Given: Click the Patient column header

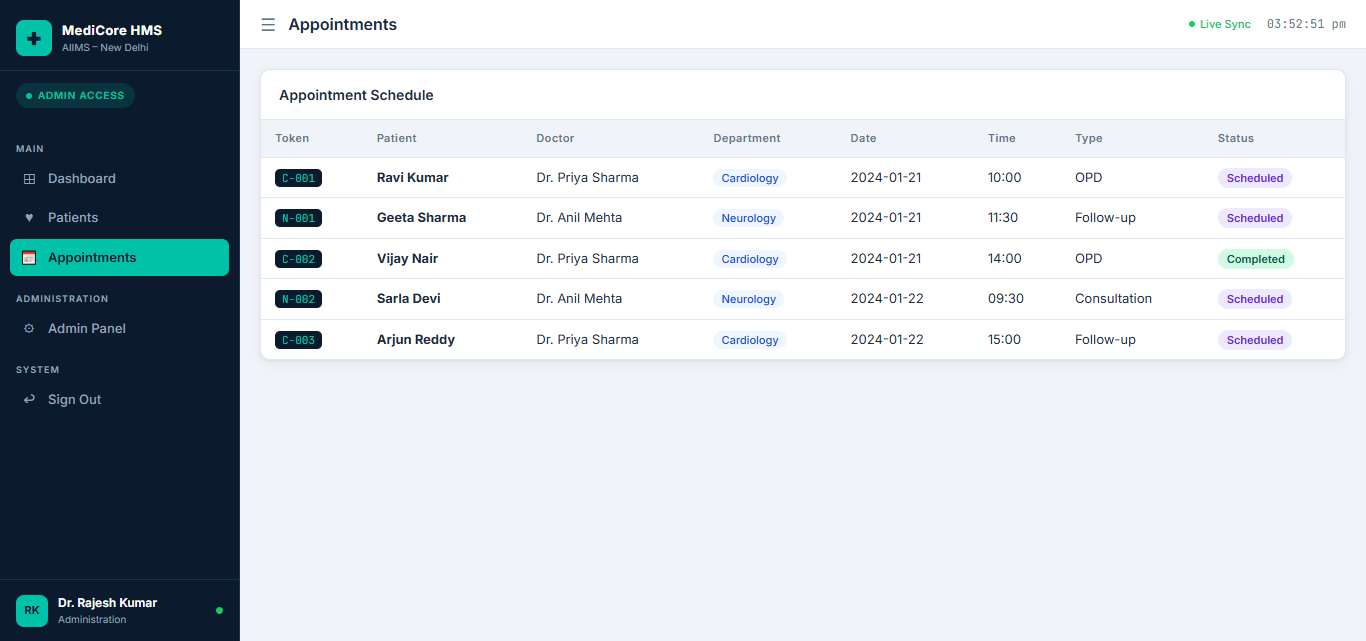Looking at the screenshot, I should click(397, 139).
